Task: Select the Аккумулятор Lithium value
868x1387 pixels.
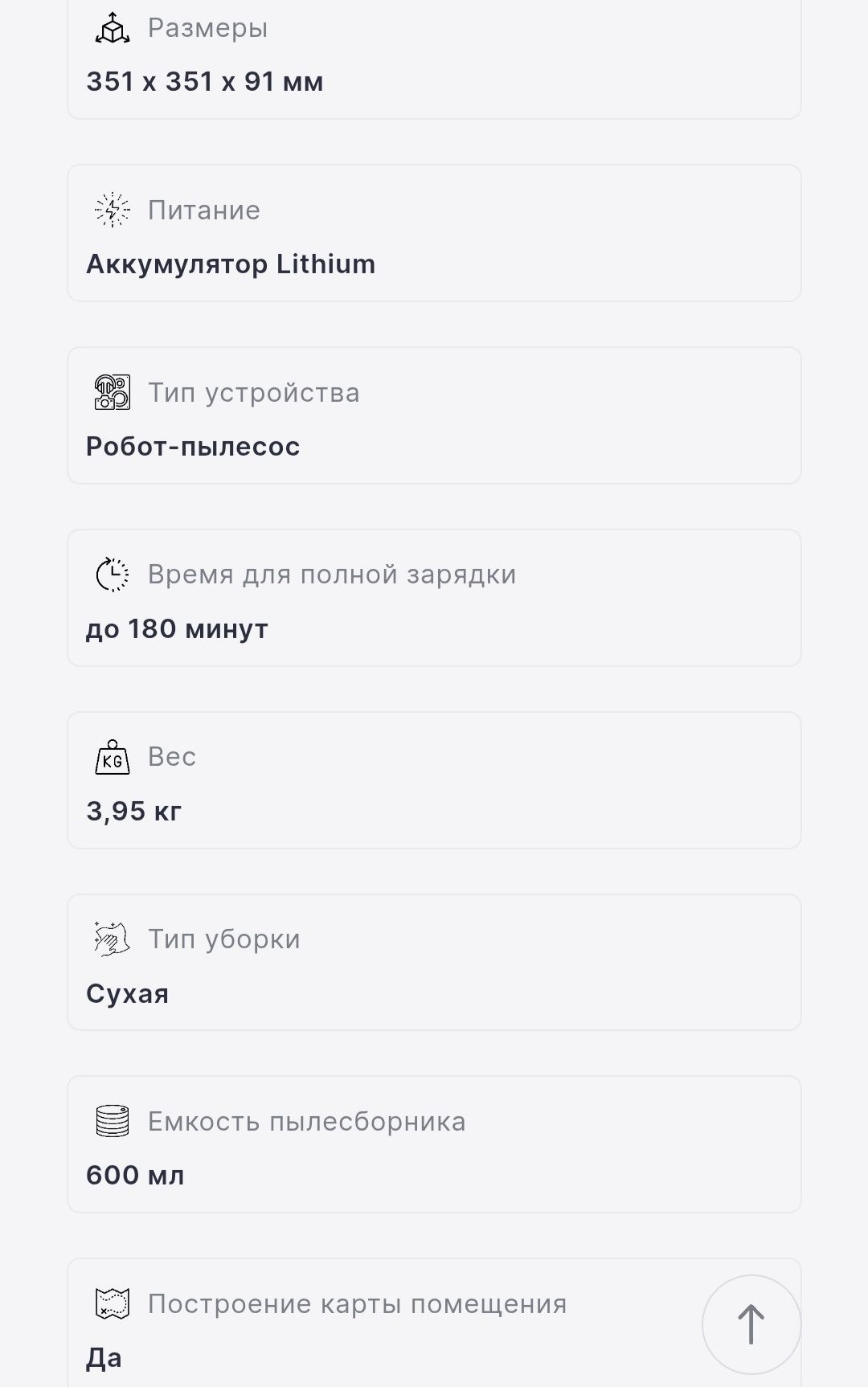Action: pyautogui.click(x=231, y=264)
